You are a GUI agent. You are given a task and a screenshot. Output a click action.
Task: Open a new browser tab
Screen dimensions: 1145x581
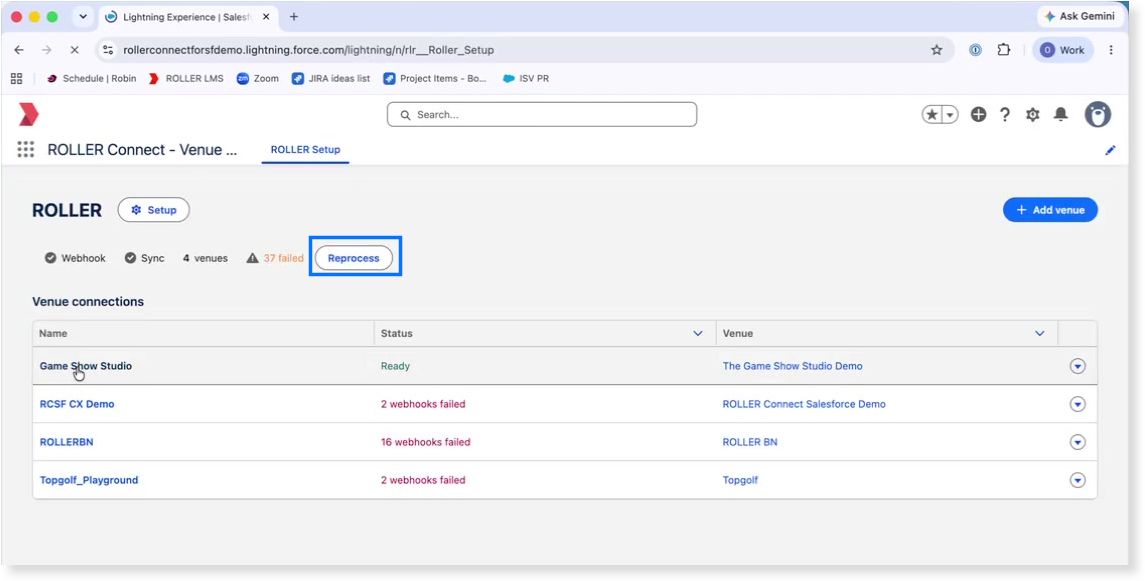tap(294, 17)
